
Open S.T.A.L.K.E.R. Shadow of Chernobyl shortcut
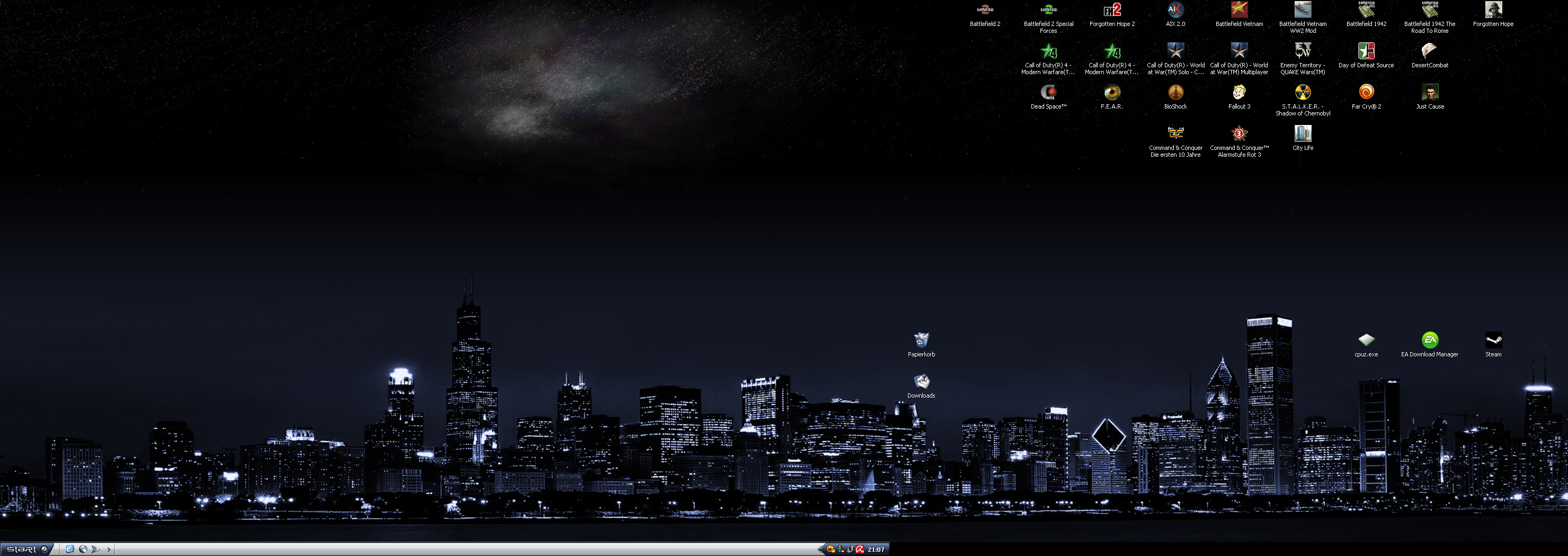pos(1302,93)
